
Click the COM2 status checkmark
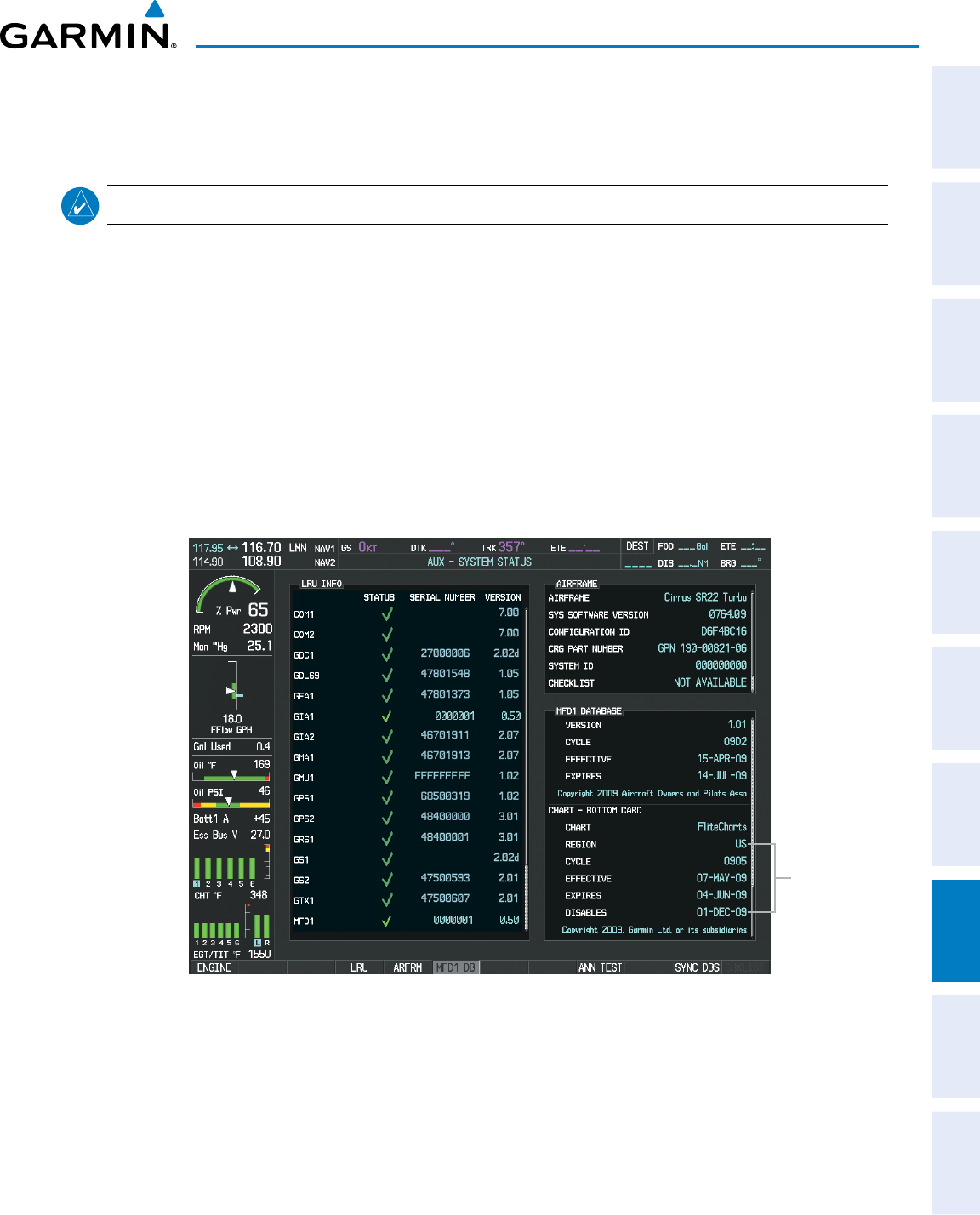tap(387, 634)
